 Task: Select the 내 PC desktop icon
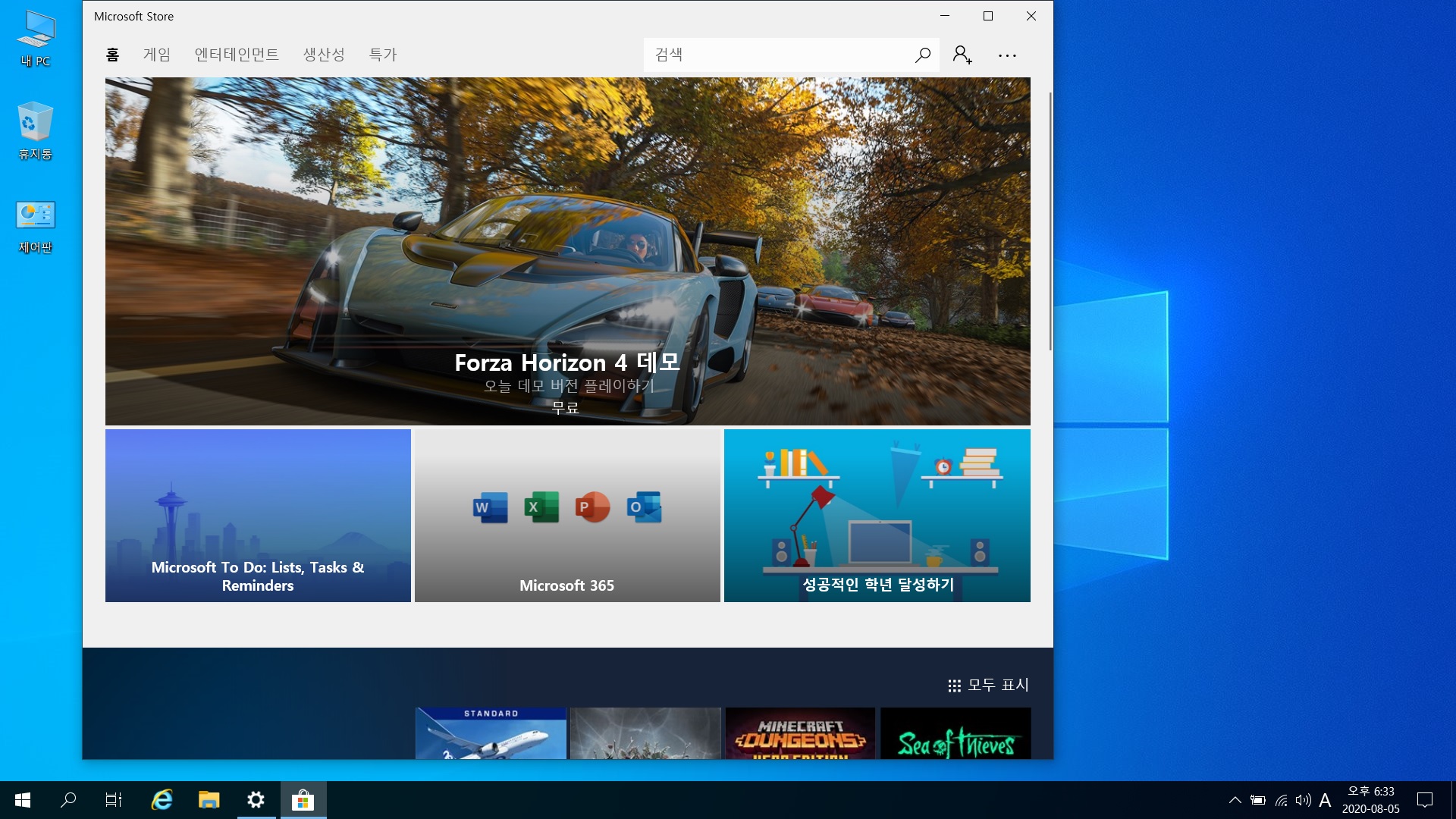(x=36, y=39)
